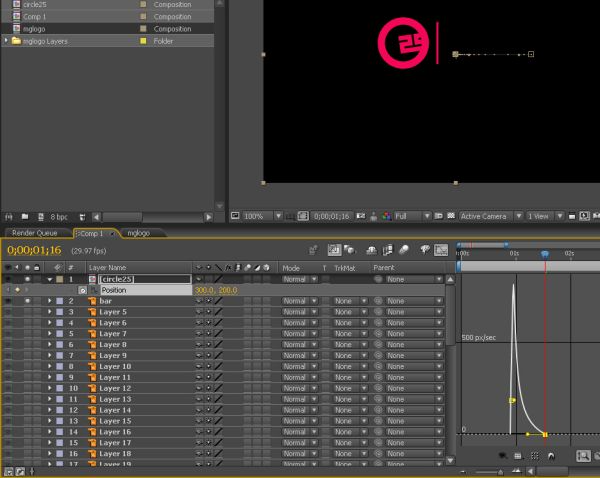
Task: Open the Render Queue tab
Action: coord(34,233)
